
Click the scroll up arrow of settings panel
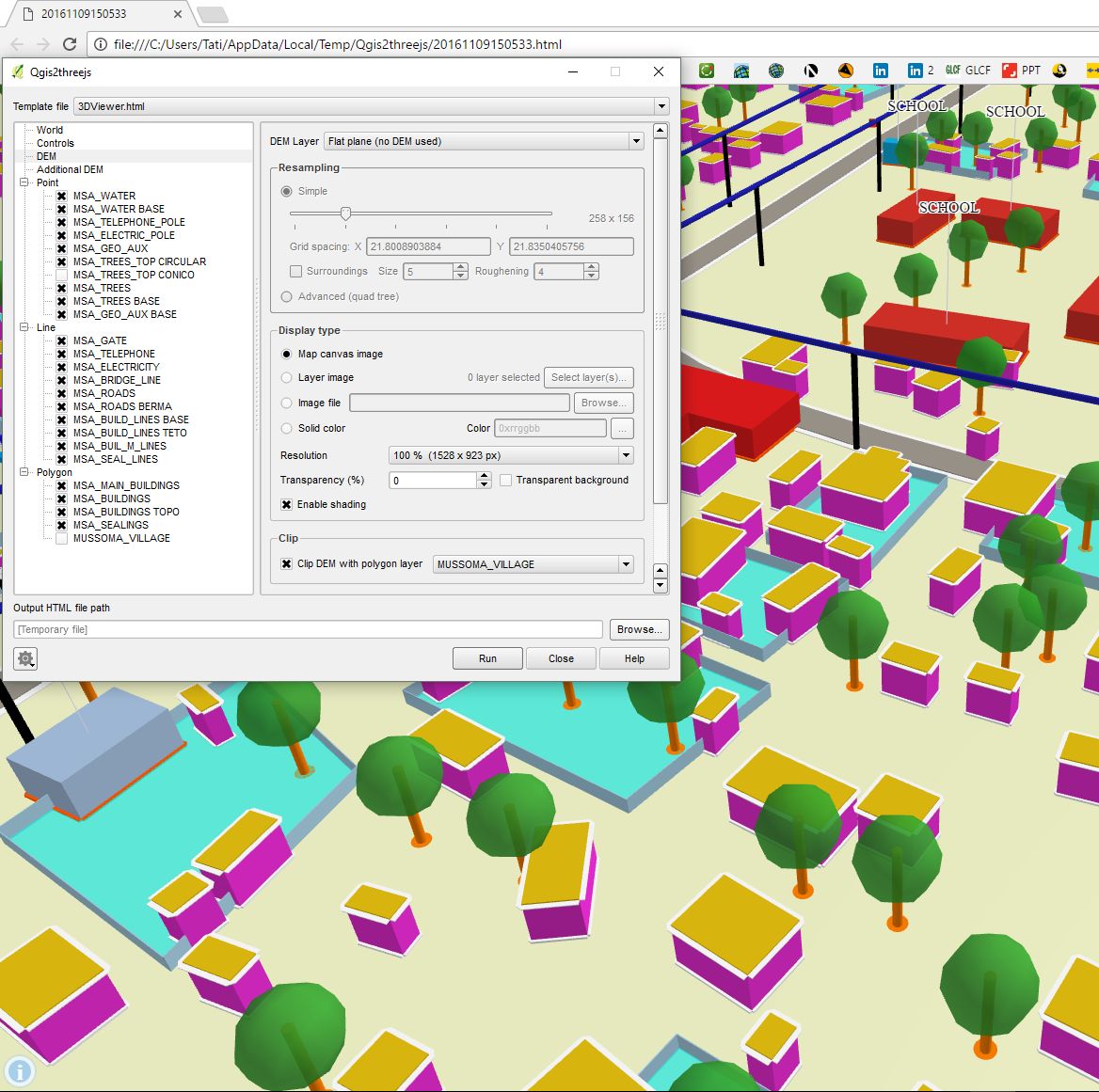coord(661,131)
